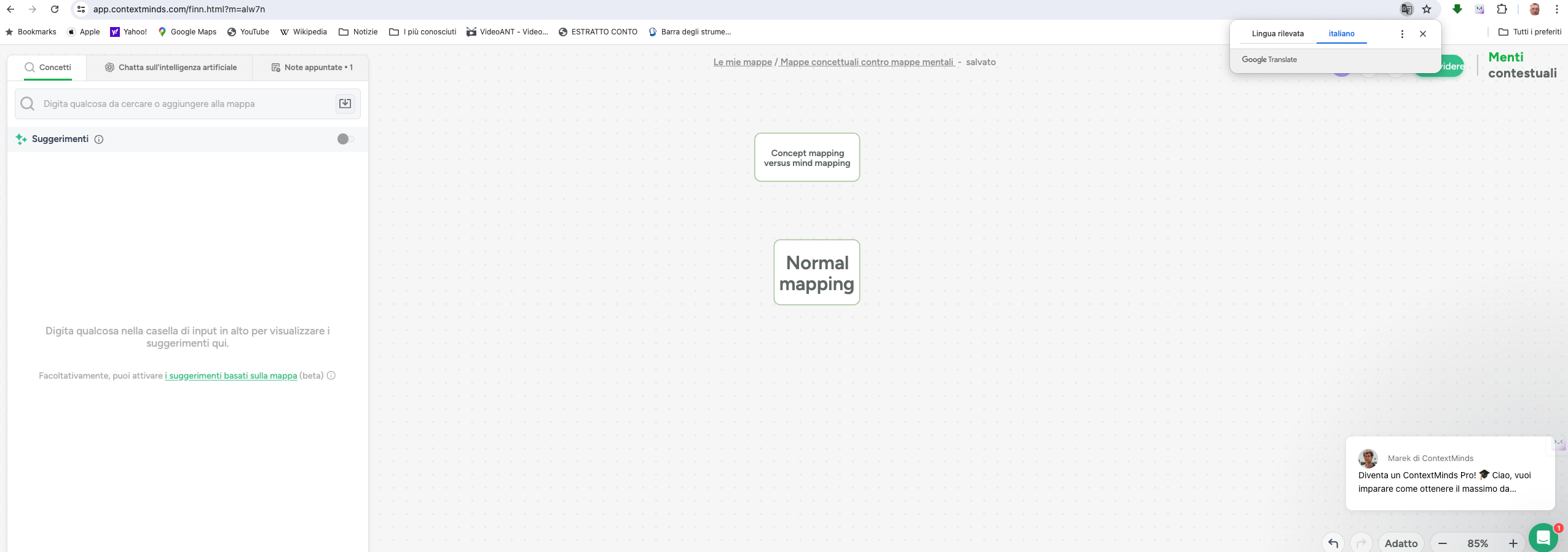Viewport: 1568px width, 552px height.
Task: Open the Intercom chat bubble
Action: point(1543,538)
